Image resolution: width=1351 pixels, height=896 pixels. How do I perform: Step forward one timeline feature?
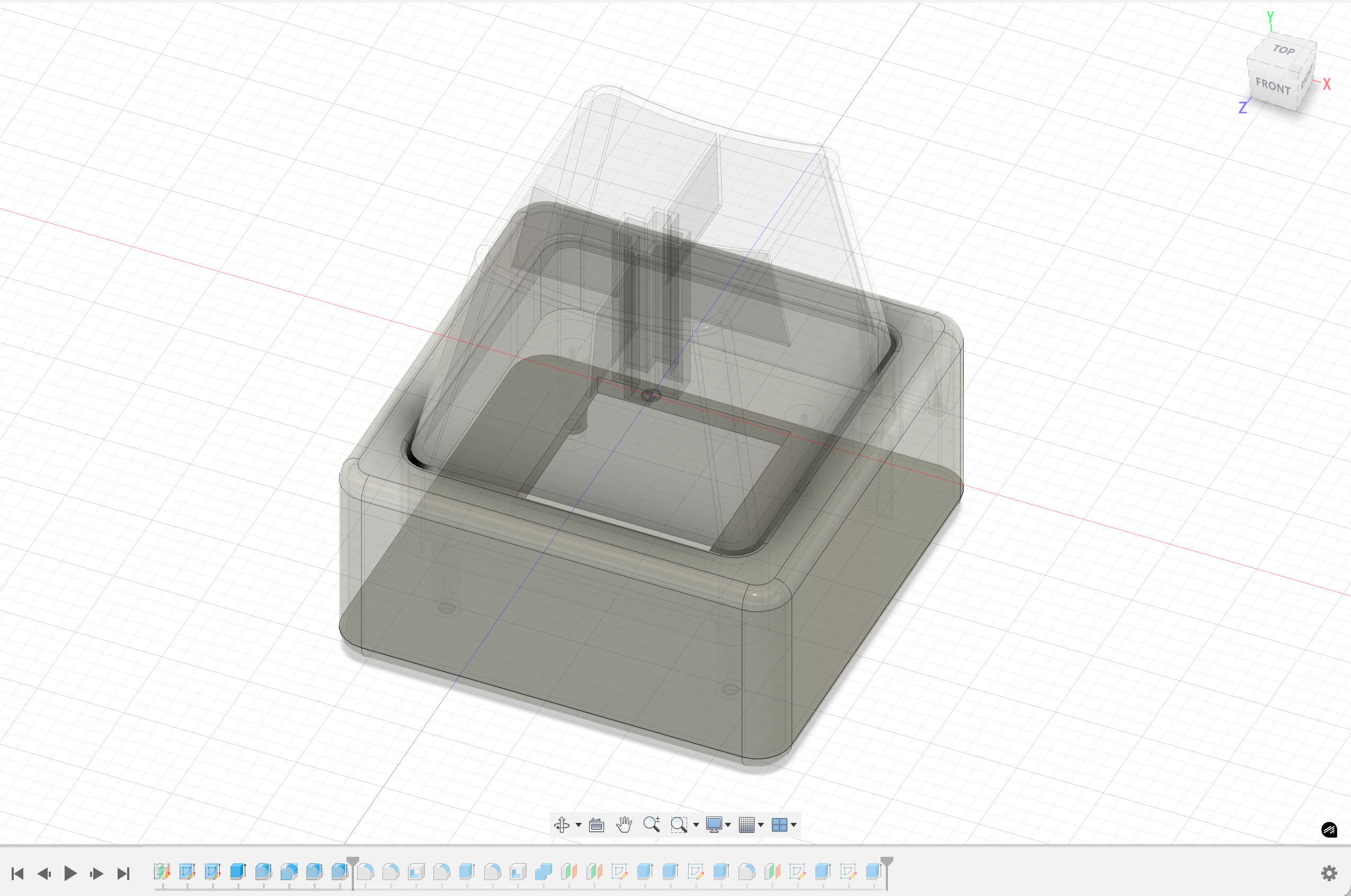pos(96,873)
